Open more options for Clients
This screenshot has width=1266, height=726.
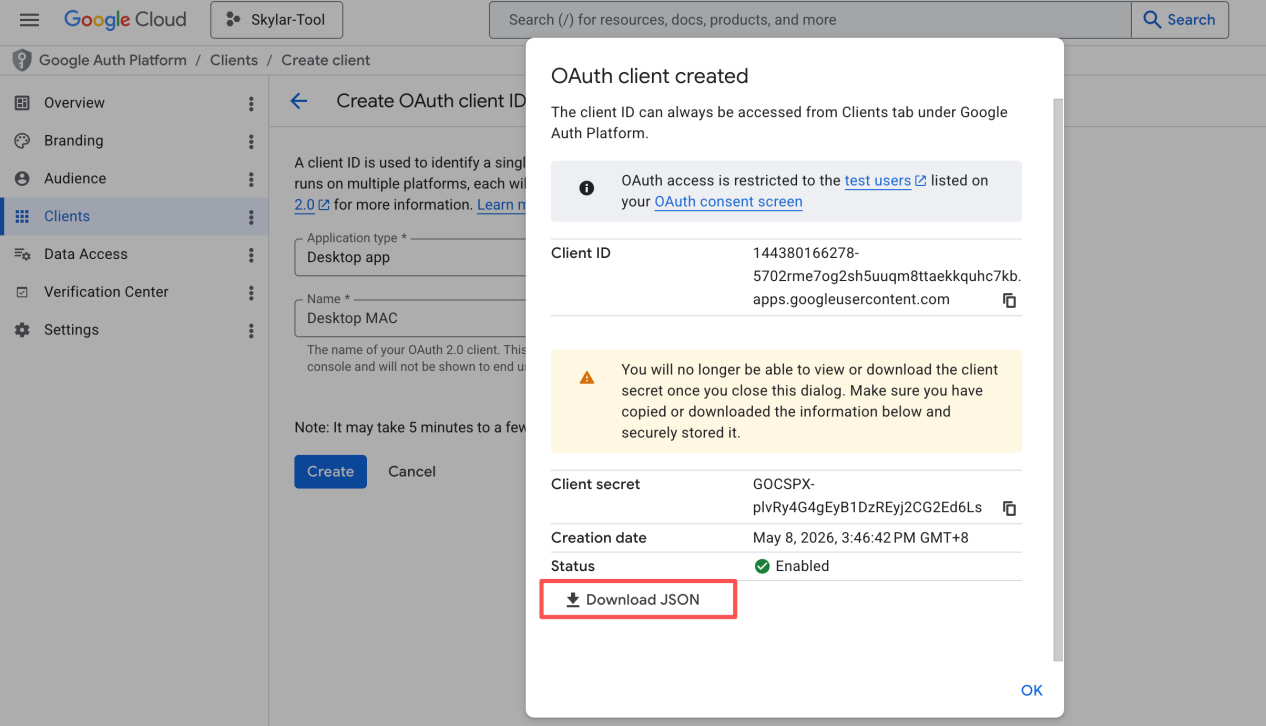coord(251,217)
